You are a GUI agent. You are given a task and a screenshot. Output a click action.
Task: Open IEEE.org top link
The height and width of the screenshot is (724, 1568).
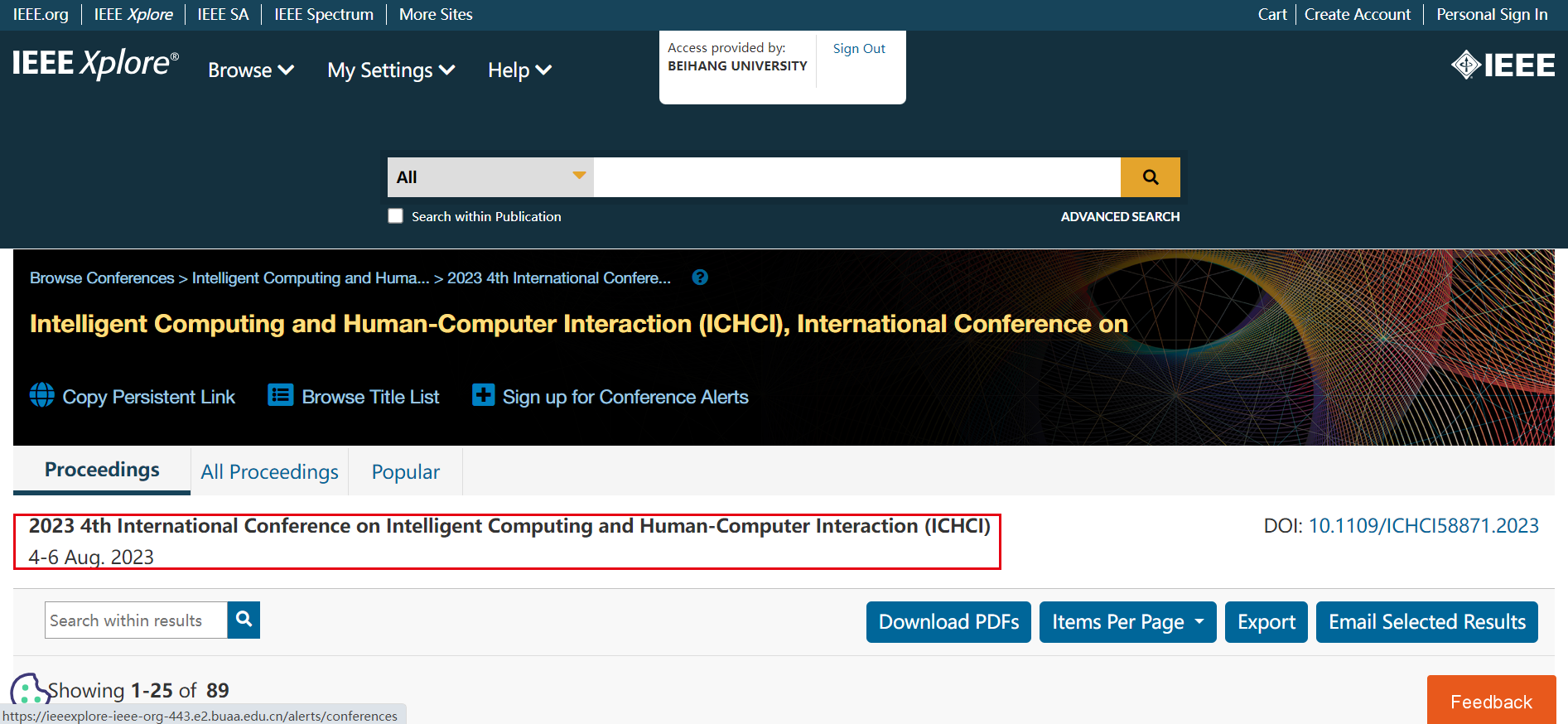pyautogui.click(x=41, y=14)
